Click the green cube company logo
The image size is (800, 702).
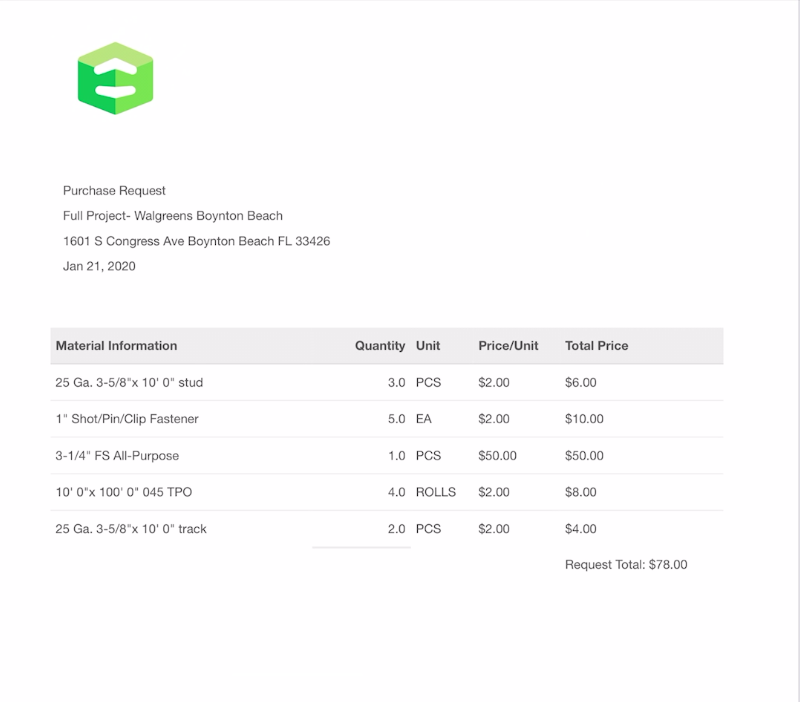click(115, 78)
